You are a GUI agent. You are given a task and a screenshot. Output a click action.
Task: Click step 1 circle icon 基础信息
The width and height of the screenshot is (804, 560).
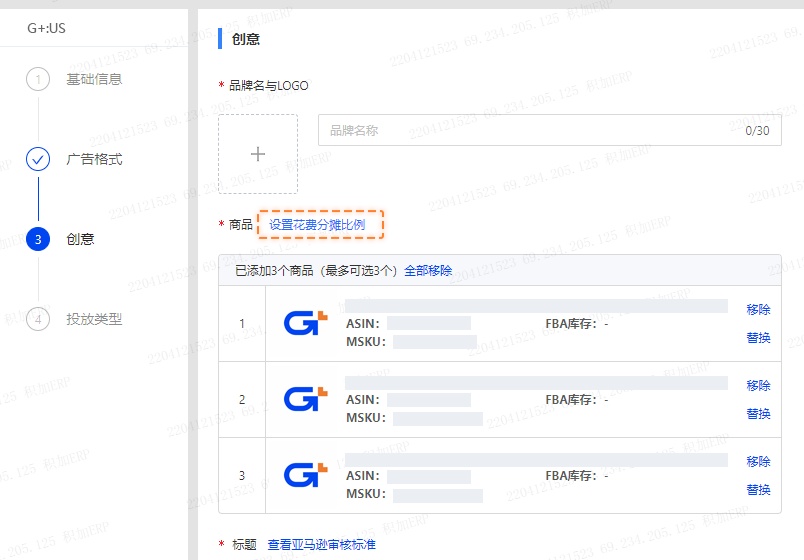(38, 79)
